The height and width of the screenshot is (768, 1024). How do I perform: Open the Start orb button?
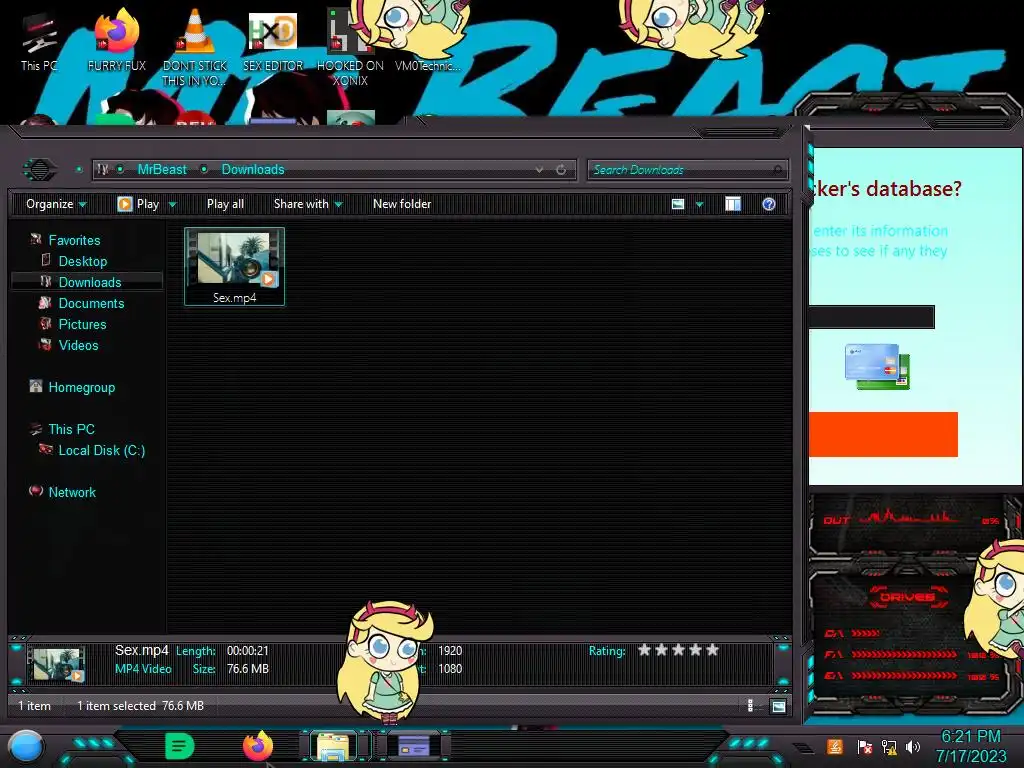click(26, 746)
